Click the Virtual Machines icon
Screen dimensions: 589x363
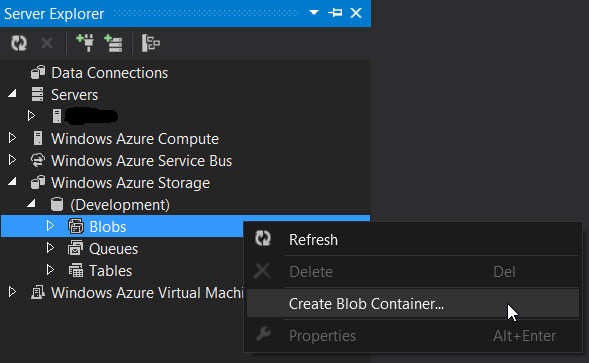click(38, 292)
